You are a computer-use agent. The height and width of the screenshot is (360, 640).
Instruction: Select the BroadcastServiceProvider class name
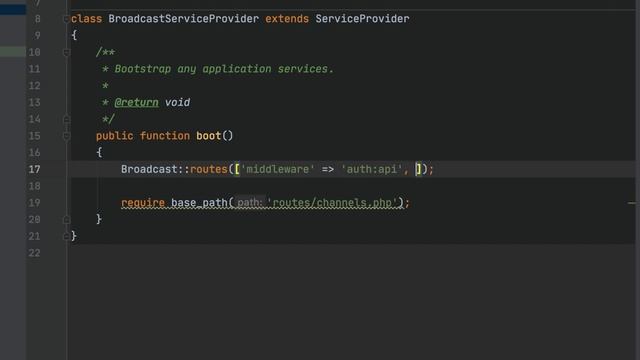(x=183, y=19)
